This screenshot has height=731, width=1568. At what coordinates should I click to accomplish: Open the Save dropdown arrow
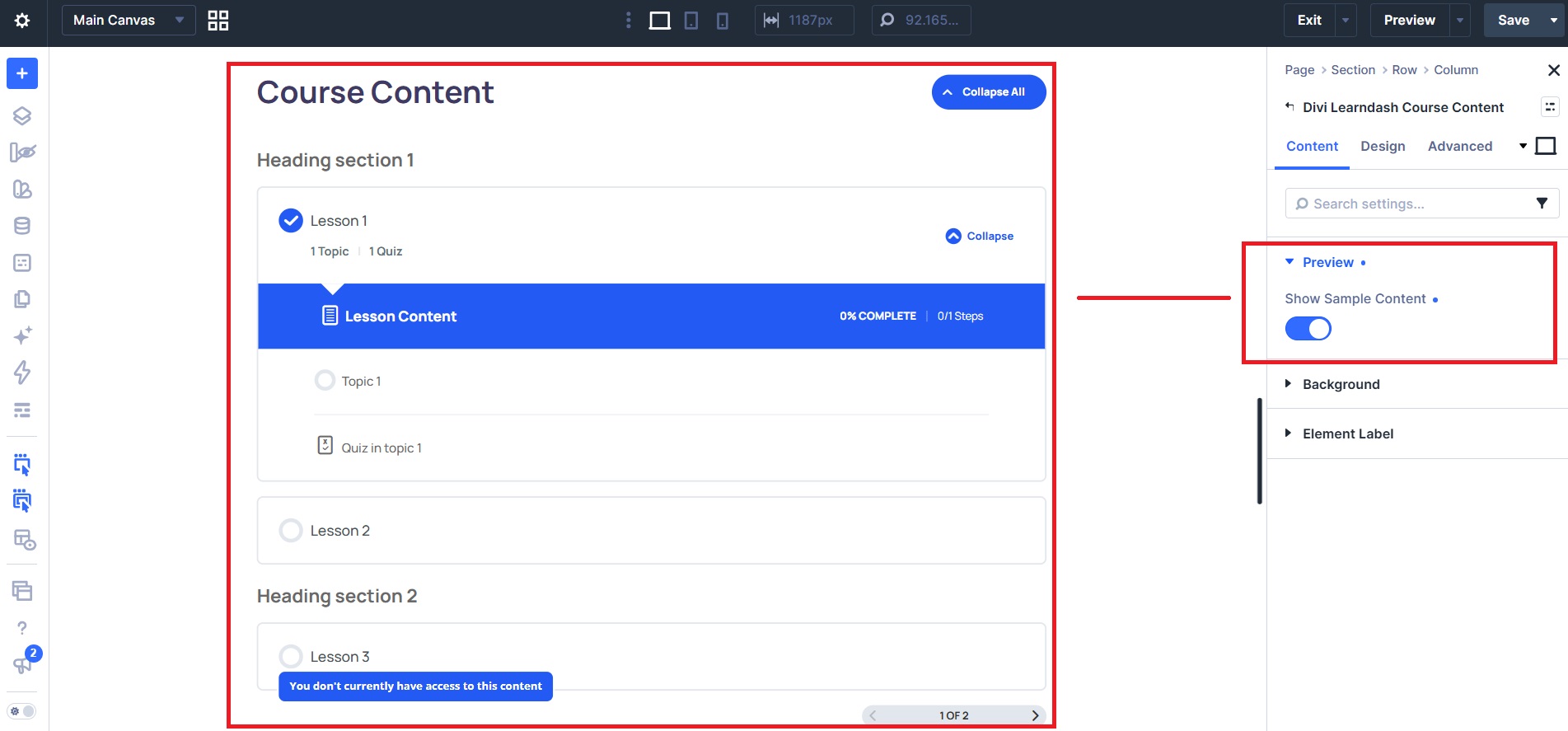pos(1554,21)
